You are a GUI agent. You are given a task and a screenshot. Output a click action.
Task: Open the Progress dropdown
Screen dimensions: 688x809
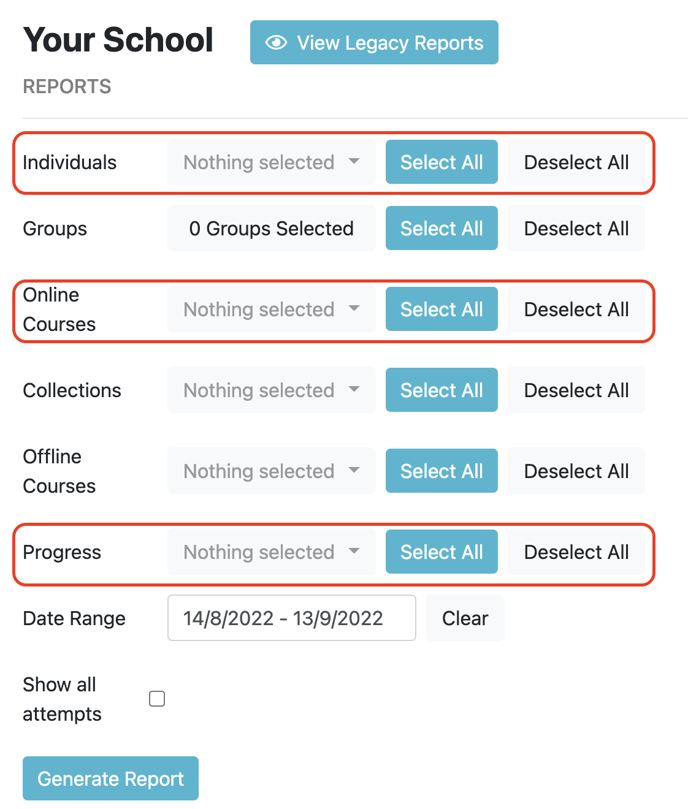[271, 552]
